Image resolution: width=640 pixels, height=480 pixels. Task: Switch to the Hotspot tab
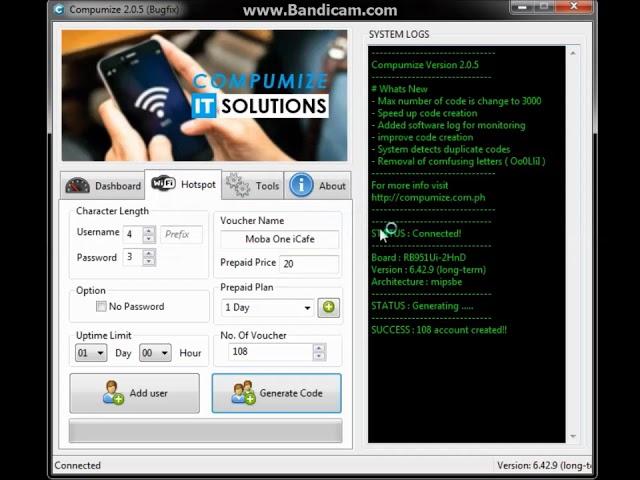[183, 184]
